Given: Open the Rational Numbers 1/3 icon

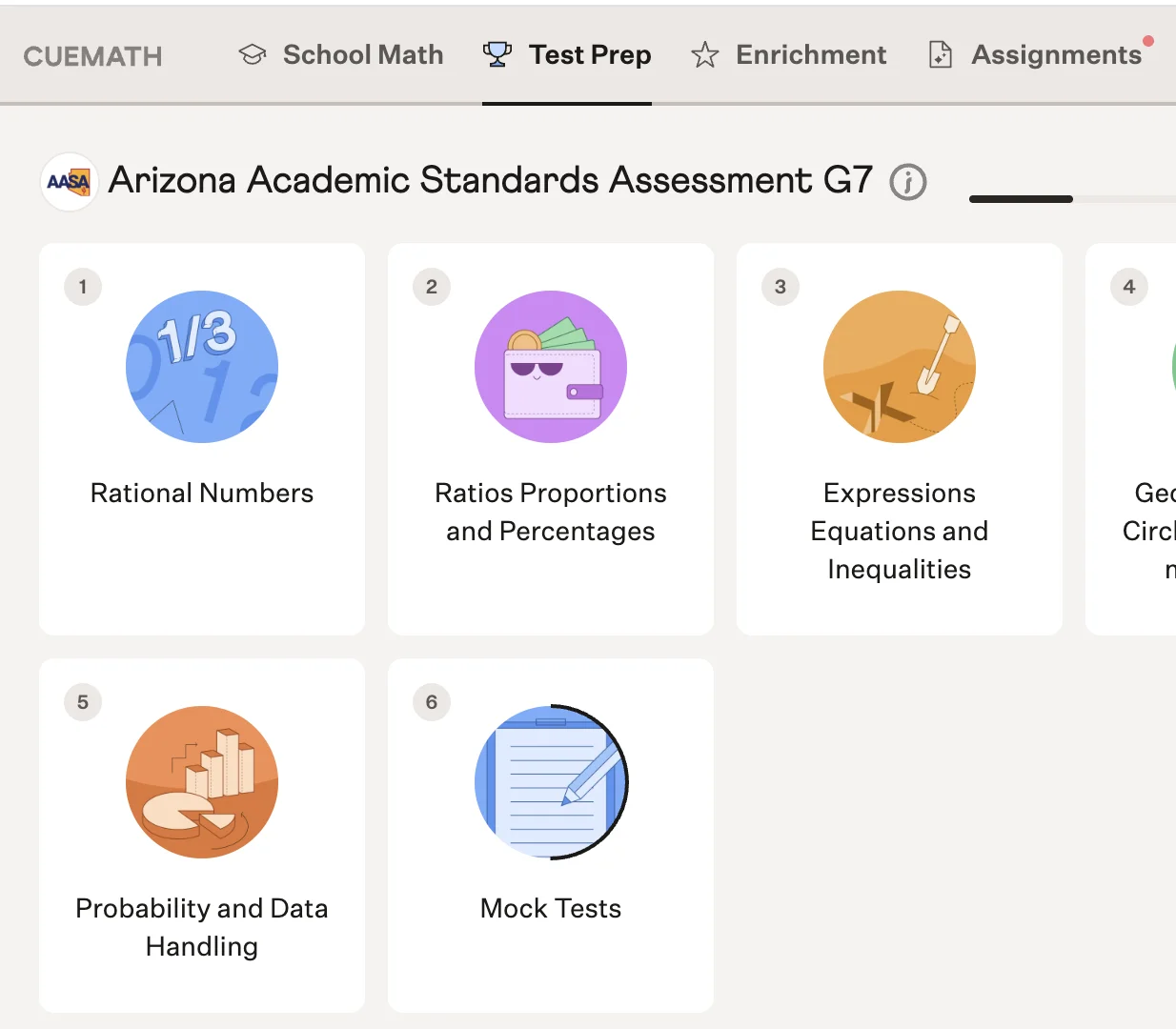Looking at the screenshot, I should point(202,367).
